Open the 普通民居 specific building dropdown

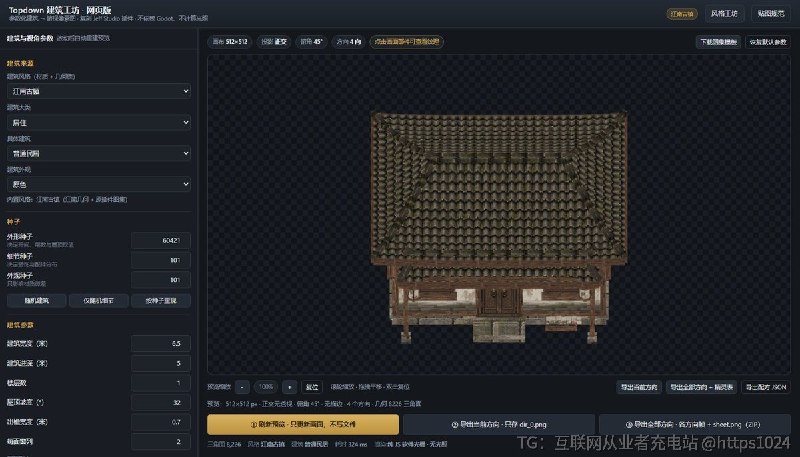(x=99, y=153)
